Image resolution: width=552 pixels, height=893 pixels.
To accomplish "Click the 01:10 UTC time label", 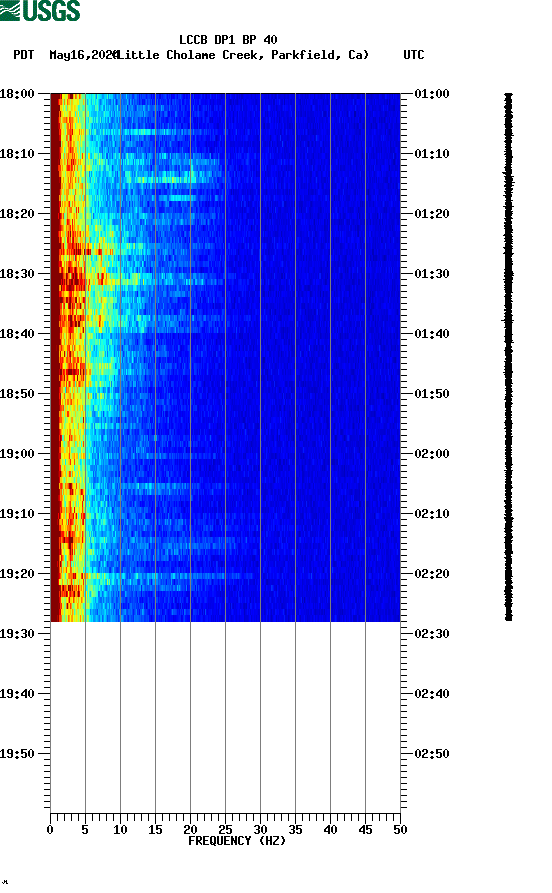I will [432, 154].
